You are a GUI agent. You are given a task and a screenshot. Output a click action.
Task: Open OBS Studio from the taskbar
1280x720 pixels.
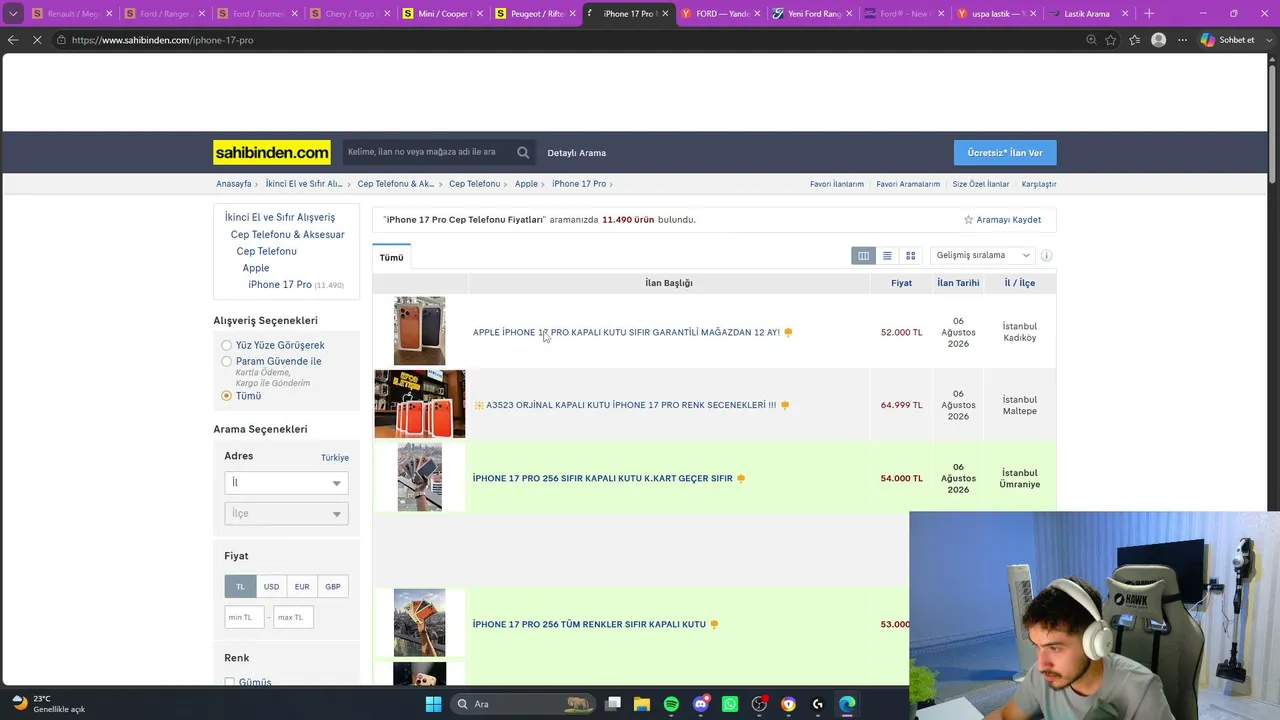tap(759, 704)
